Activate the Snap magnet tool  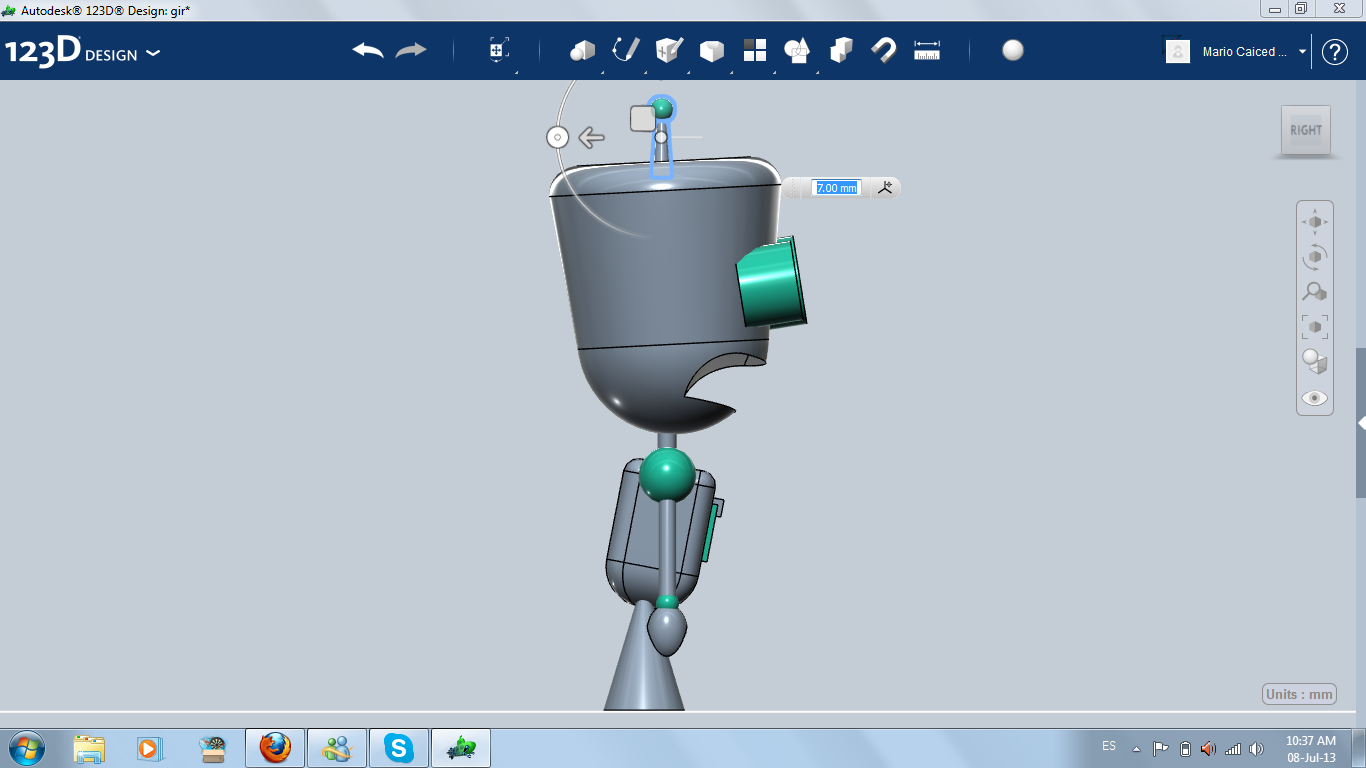(x=884, y=51)
